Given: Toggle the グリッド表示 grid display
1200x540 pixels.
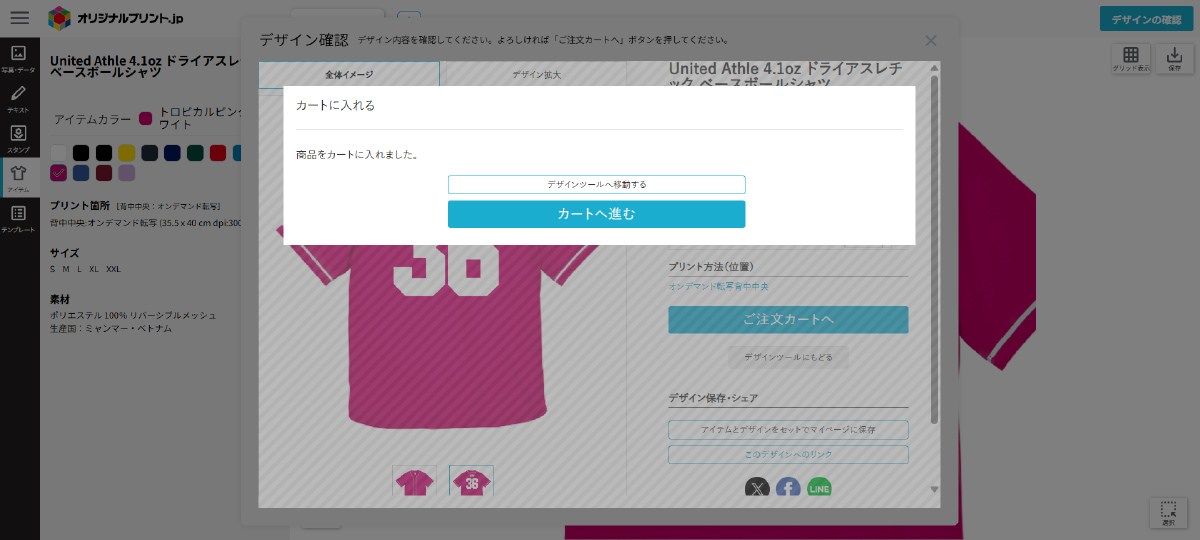Looking at the screenshot, I should 1130,59.
